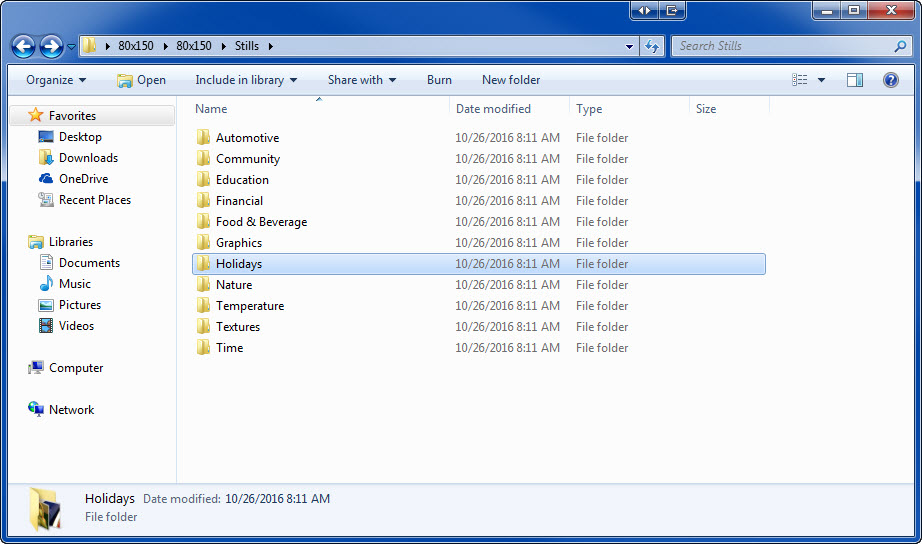Open the Include in library menu
The height and width of the screenshot is (544, 922).
coord(246,80)
